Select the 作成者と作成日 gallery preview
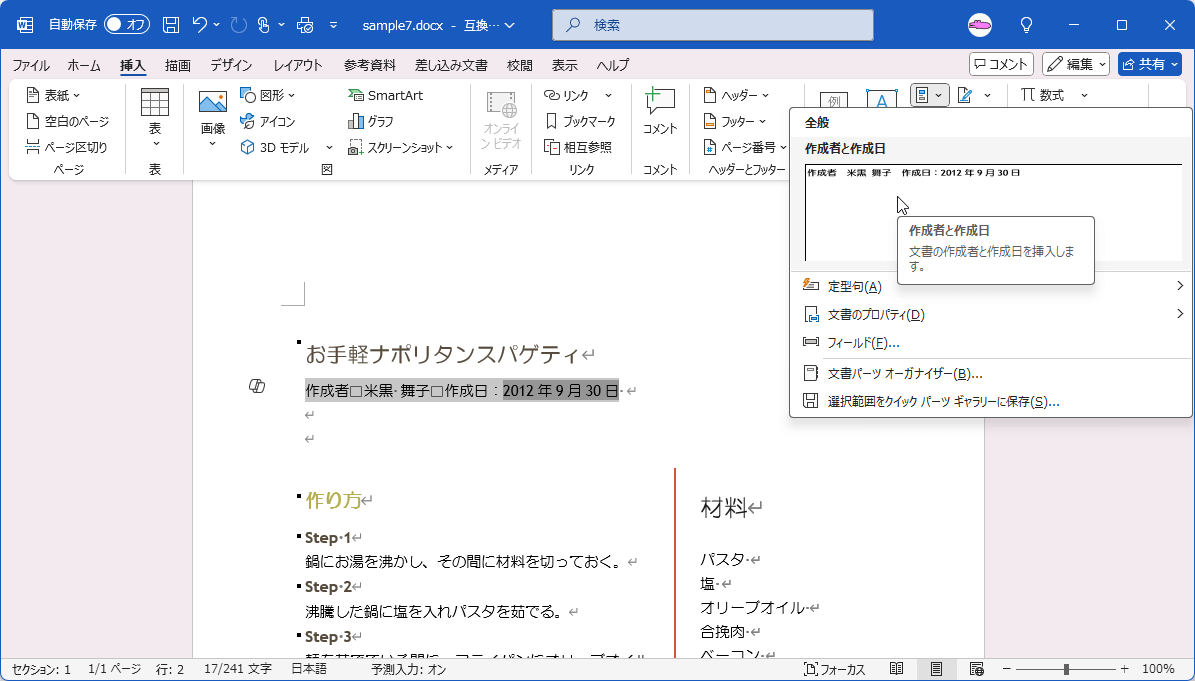Viewport: 1195px width, 681px height. coord(991,212)
